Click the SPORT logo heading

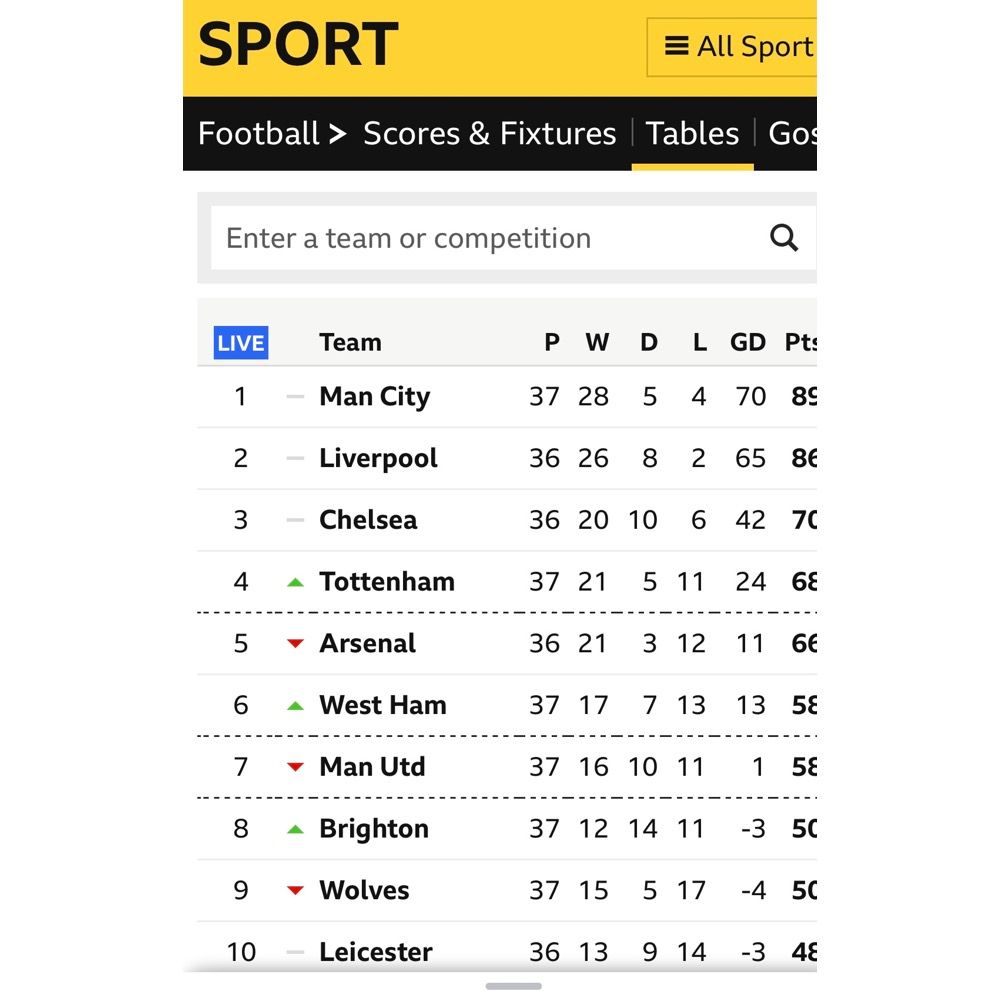pos(298,44)
